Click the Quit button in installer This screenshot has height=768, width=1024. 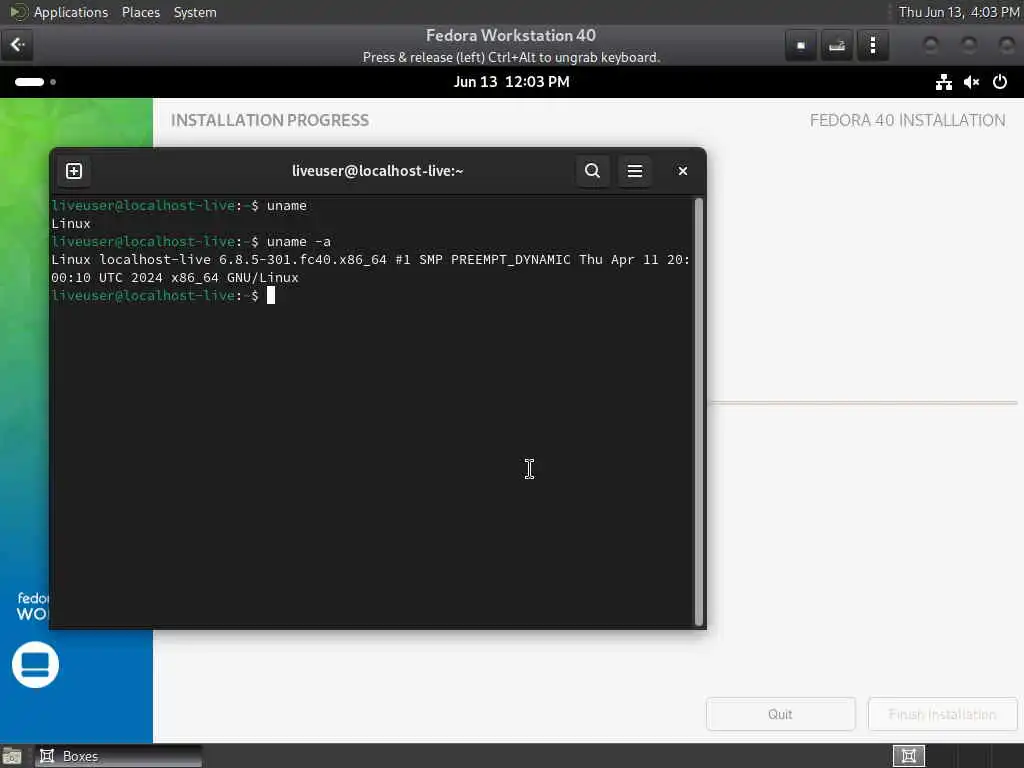[x=780, y=714]
